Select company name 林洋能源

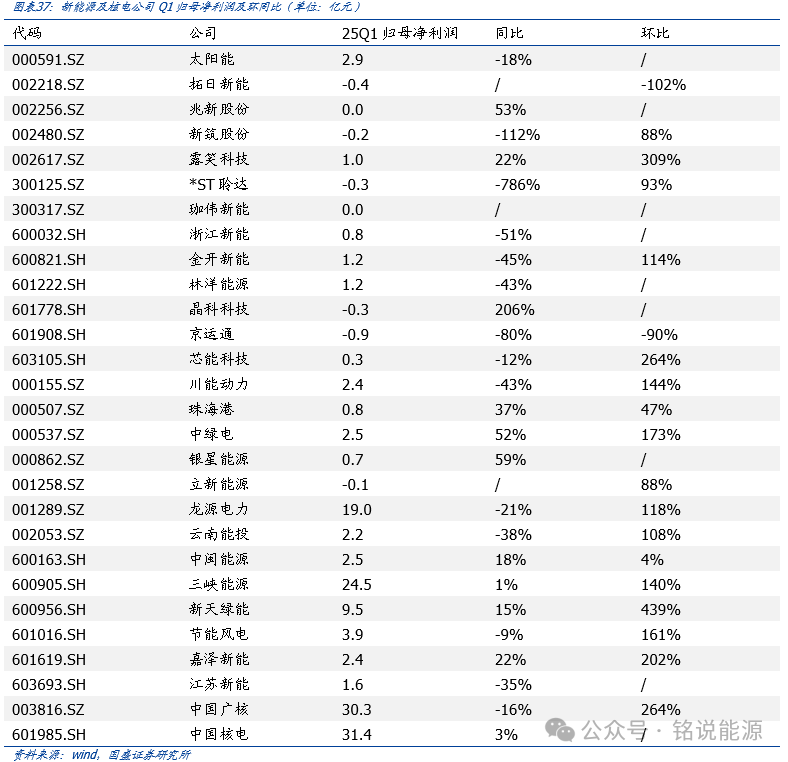tap(219, 284)
